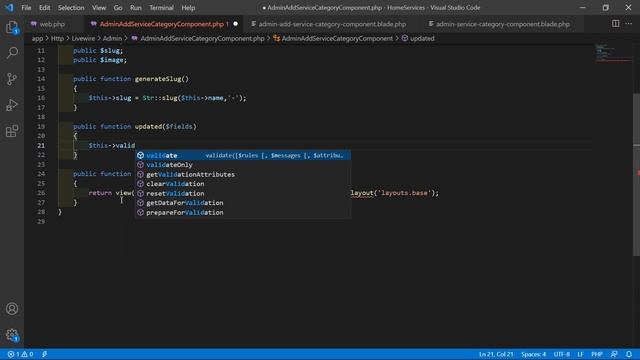Open the Search view in activity bar

tap(12, 53)
